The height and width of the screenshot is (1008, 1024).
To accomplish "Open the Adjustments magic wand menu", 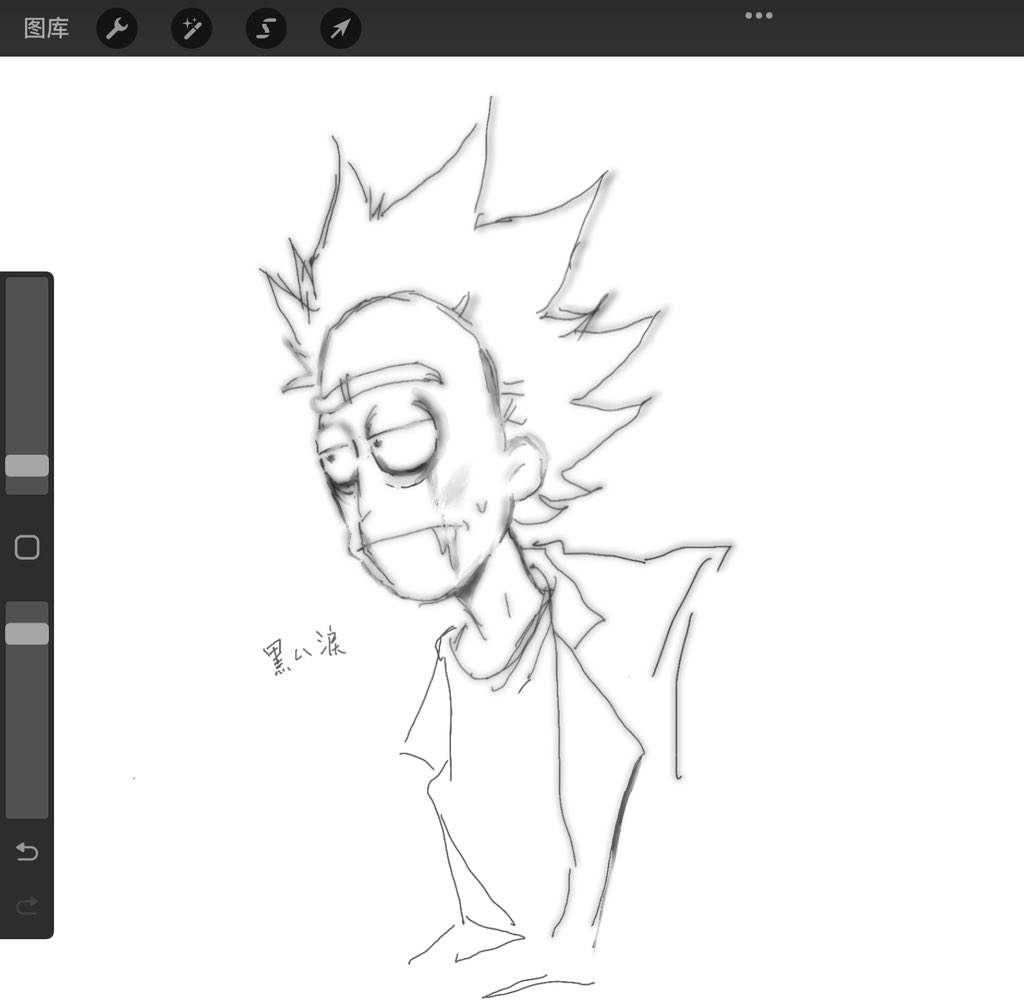I will pyautogui.click(x=191, y=28).
